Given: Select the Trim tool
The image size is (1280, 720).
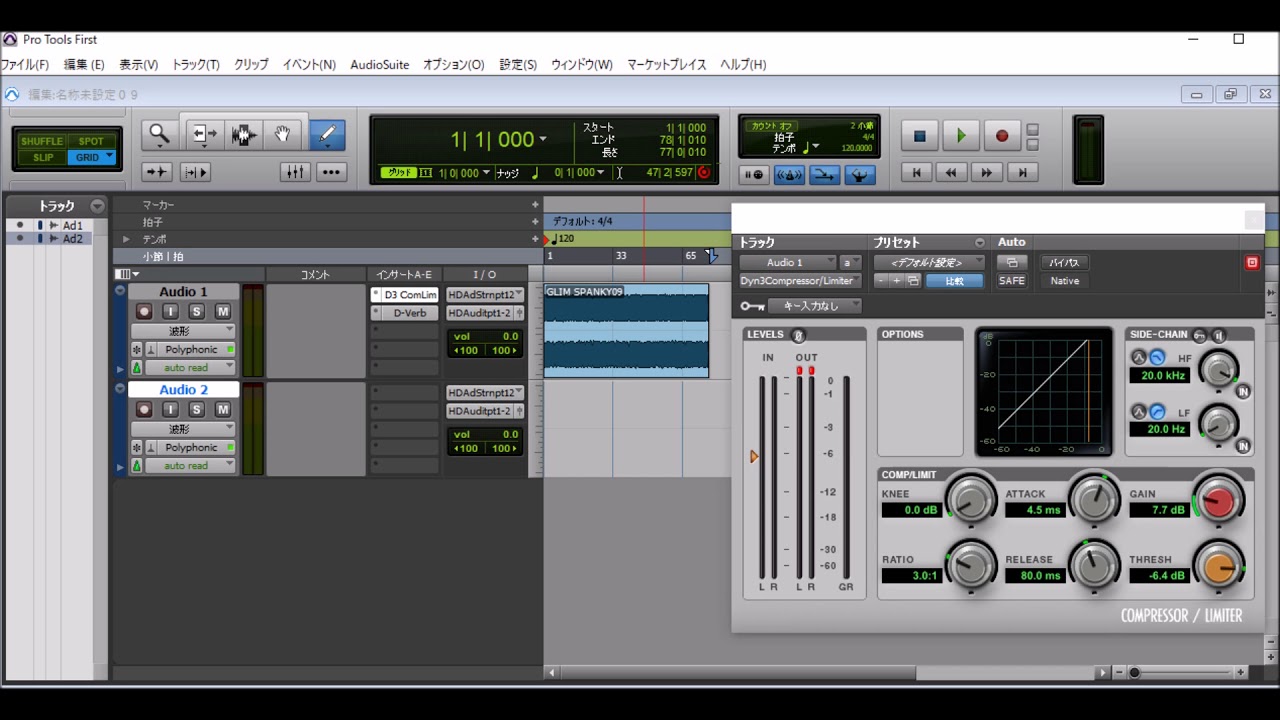Looking at the screenshot, I should [204, 134].
